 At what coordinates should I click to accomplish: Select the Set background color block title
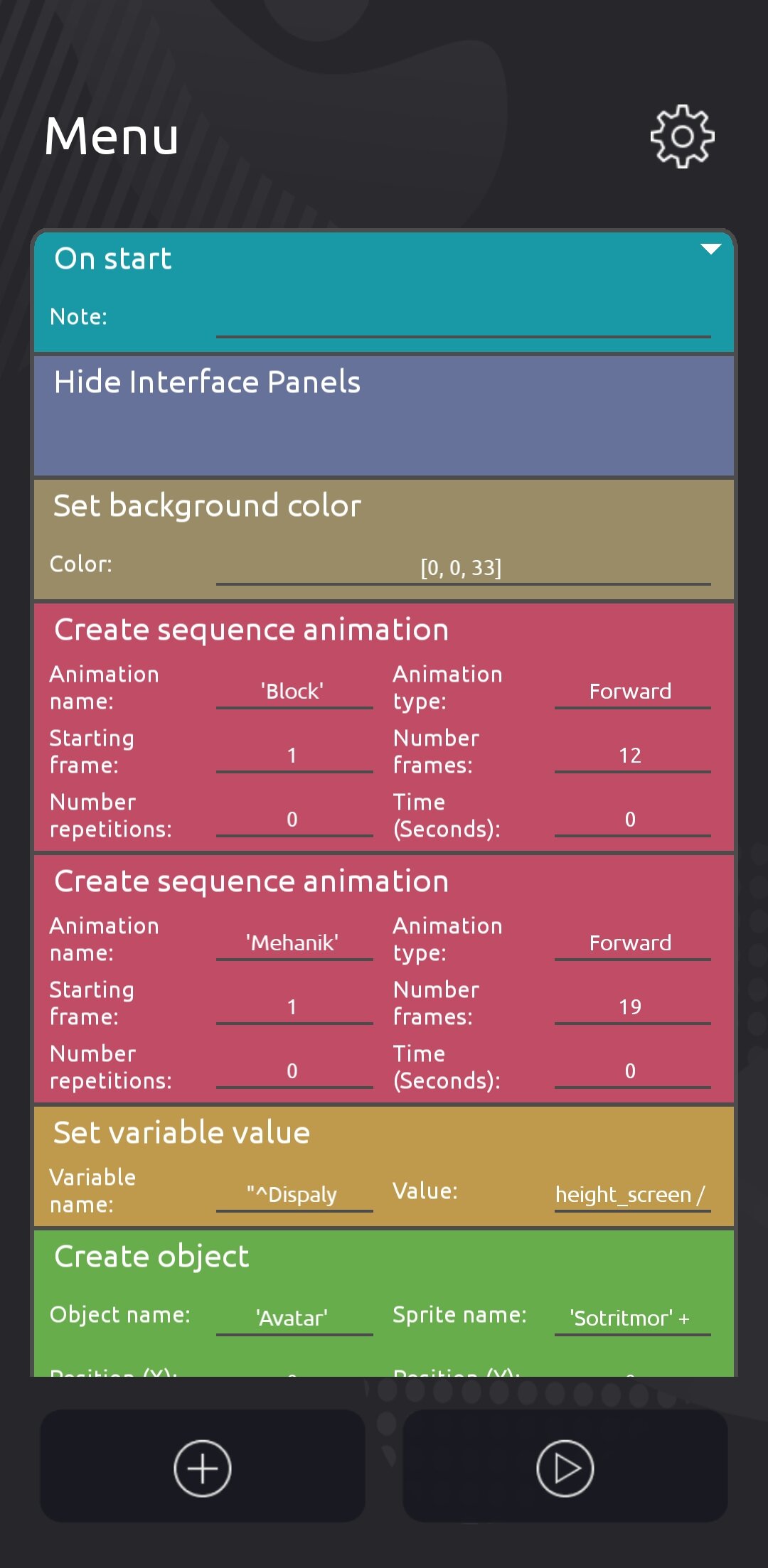pyautogui.click(x=208, y=505)
